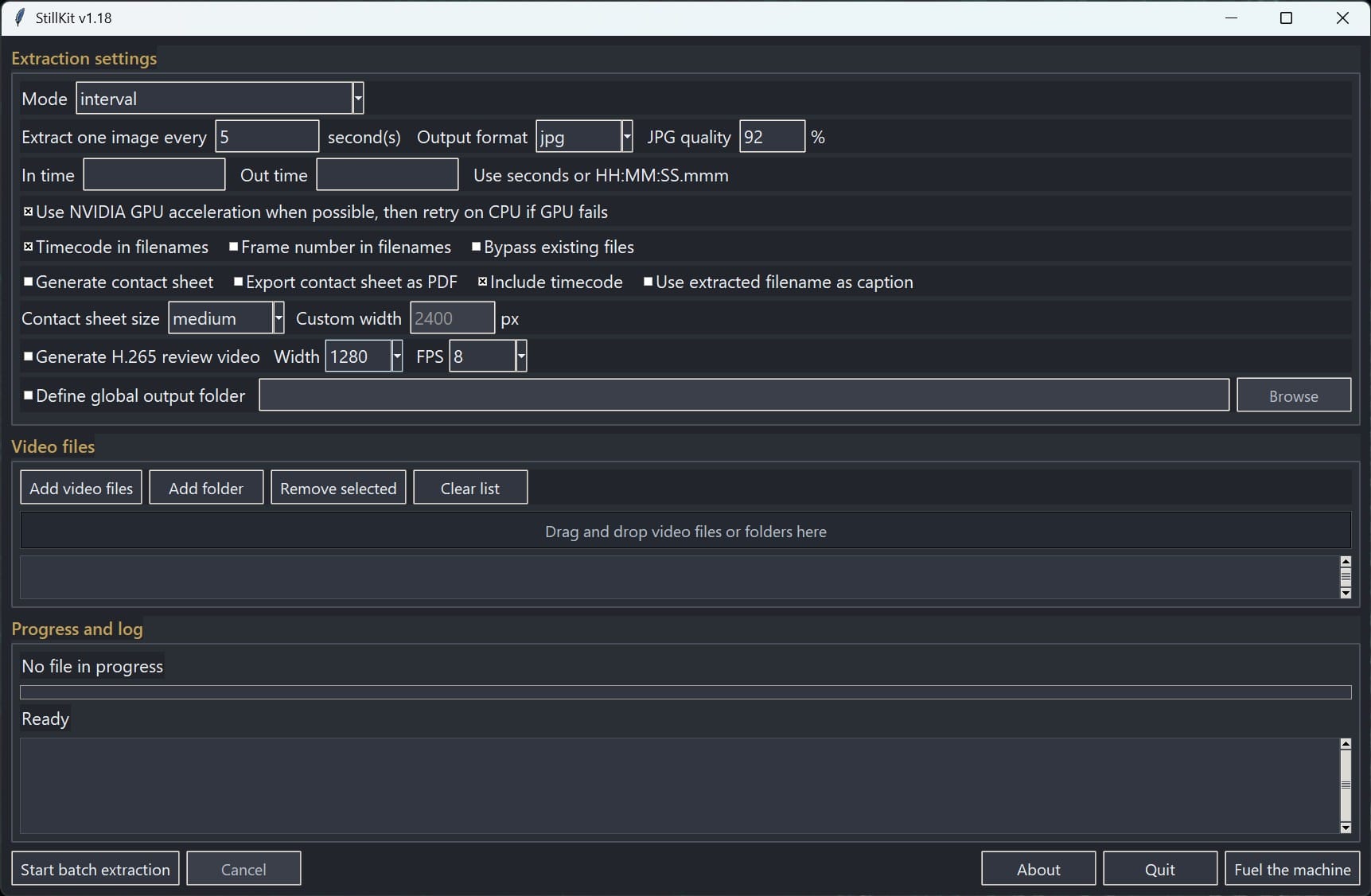Open the Contact sheet size dropdown
The image size is (1371, 896).
tap(278, 318)
